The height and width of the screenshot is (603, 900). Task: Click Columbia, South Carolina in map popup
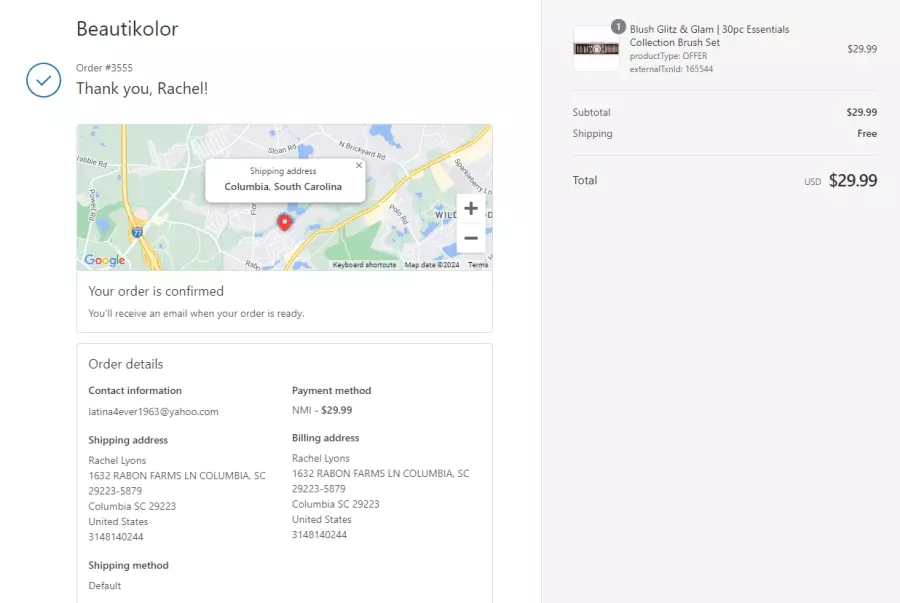point(283,186)
